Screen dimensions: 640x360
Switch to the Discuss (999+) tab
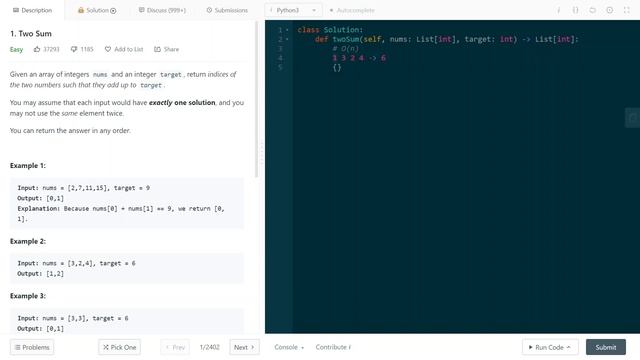162,10
